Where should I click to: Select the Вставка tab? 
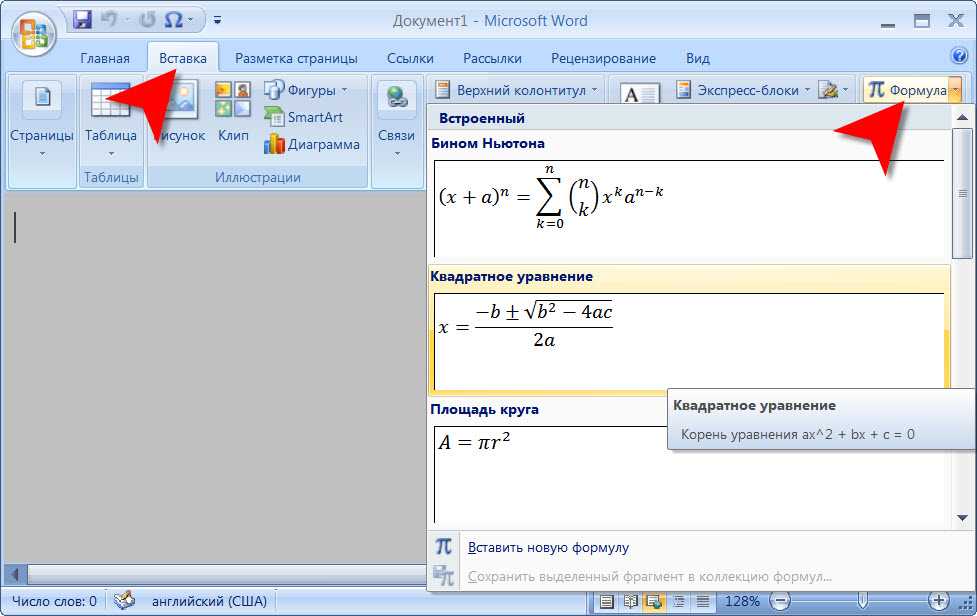point(183,58)
